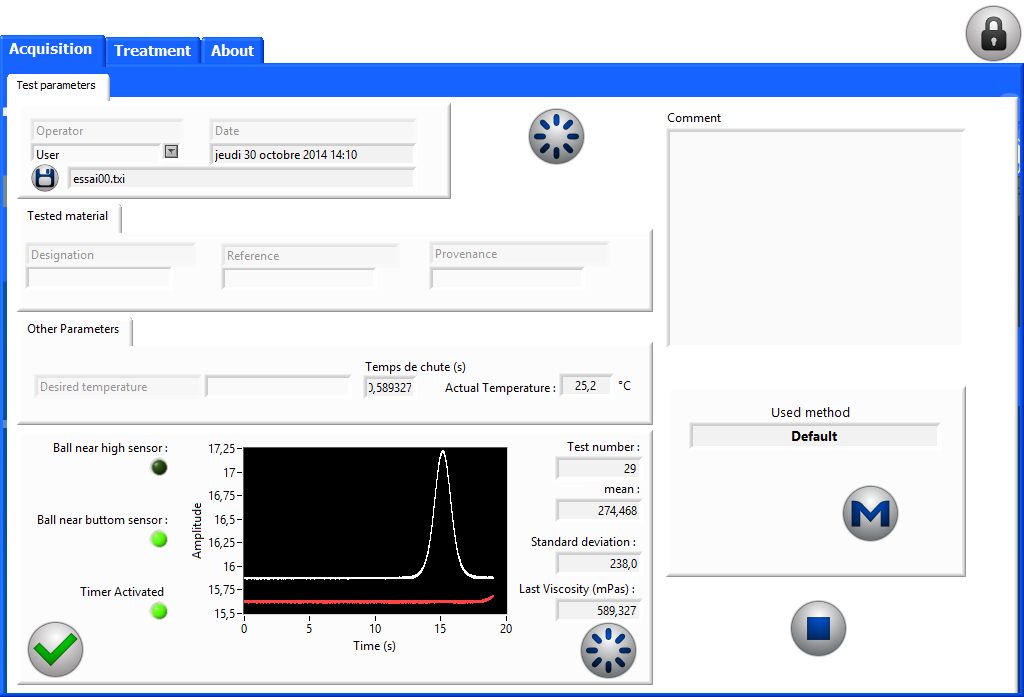
Task: Select the Test parameters tab
Action: pyautogui.click(x=56, y=86)
